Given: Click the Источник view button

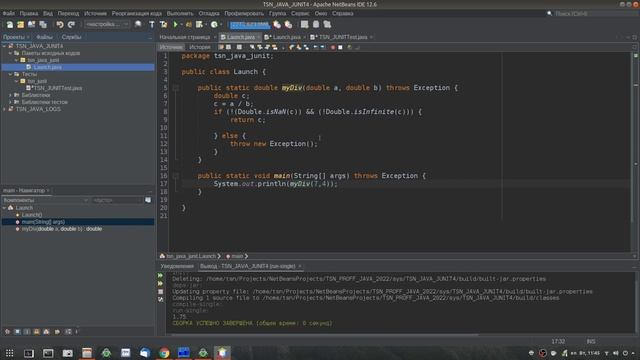Looking at the screenshot, I should 171,47.
